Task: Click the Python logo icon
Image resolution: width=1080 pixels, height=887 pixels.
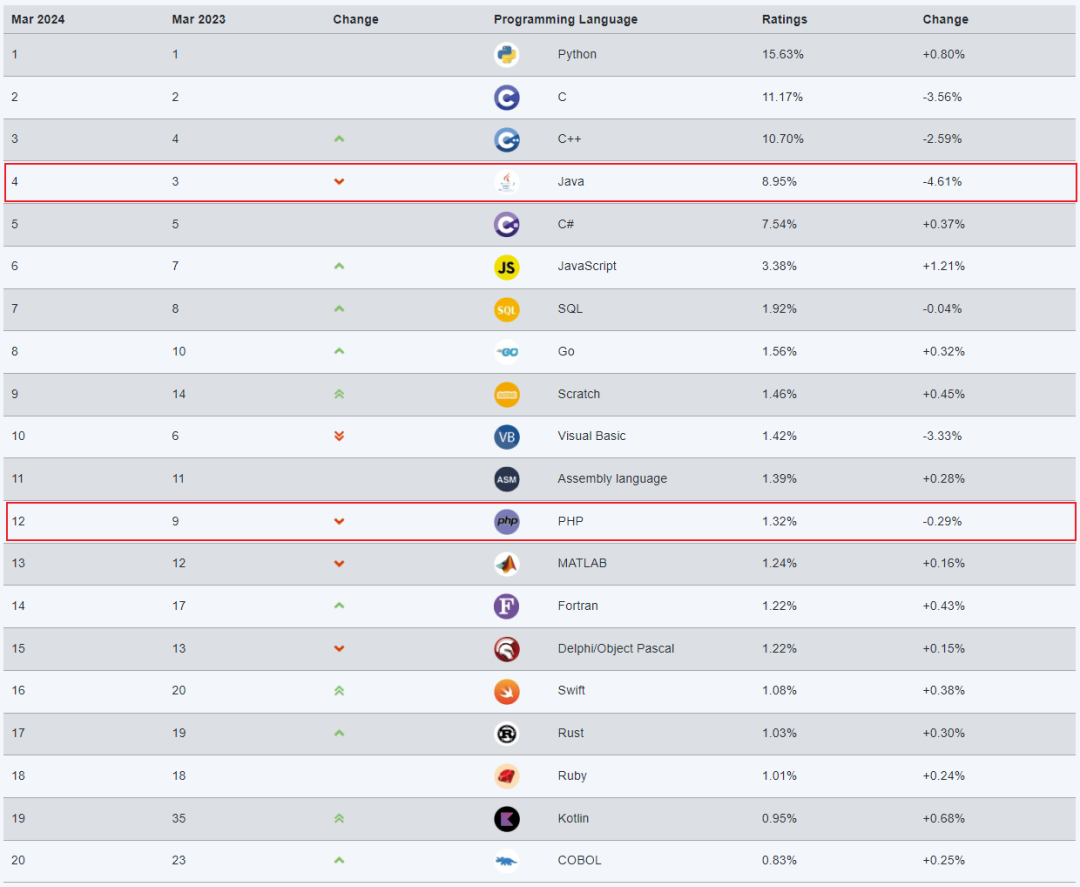Action: (x=507, y=55)
